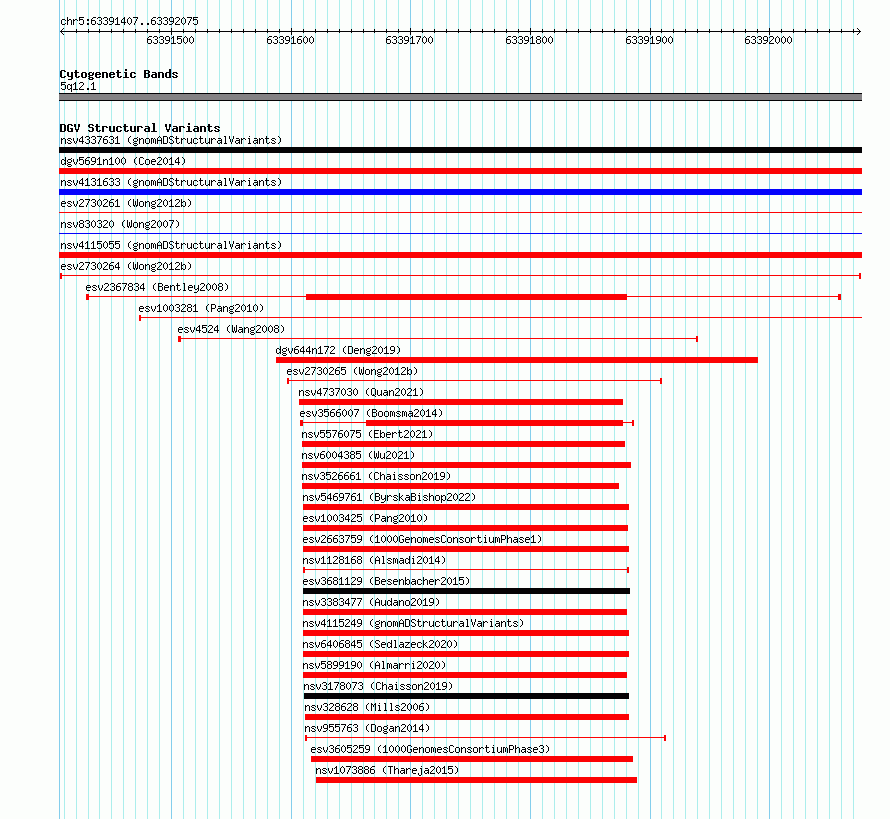The width and height of the screenshot is (890, 819).
Task: Click the red bar of dgv644n172 (Deng2019)
Action: click(x=517, y=360)
